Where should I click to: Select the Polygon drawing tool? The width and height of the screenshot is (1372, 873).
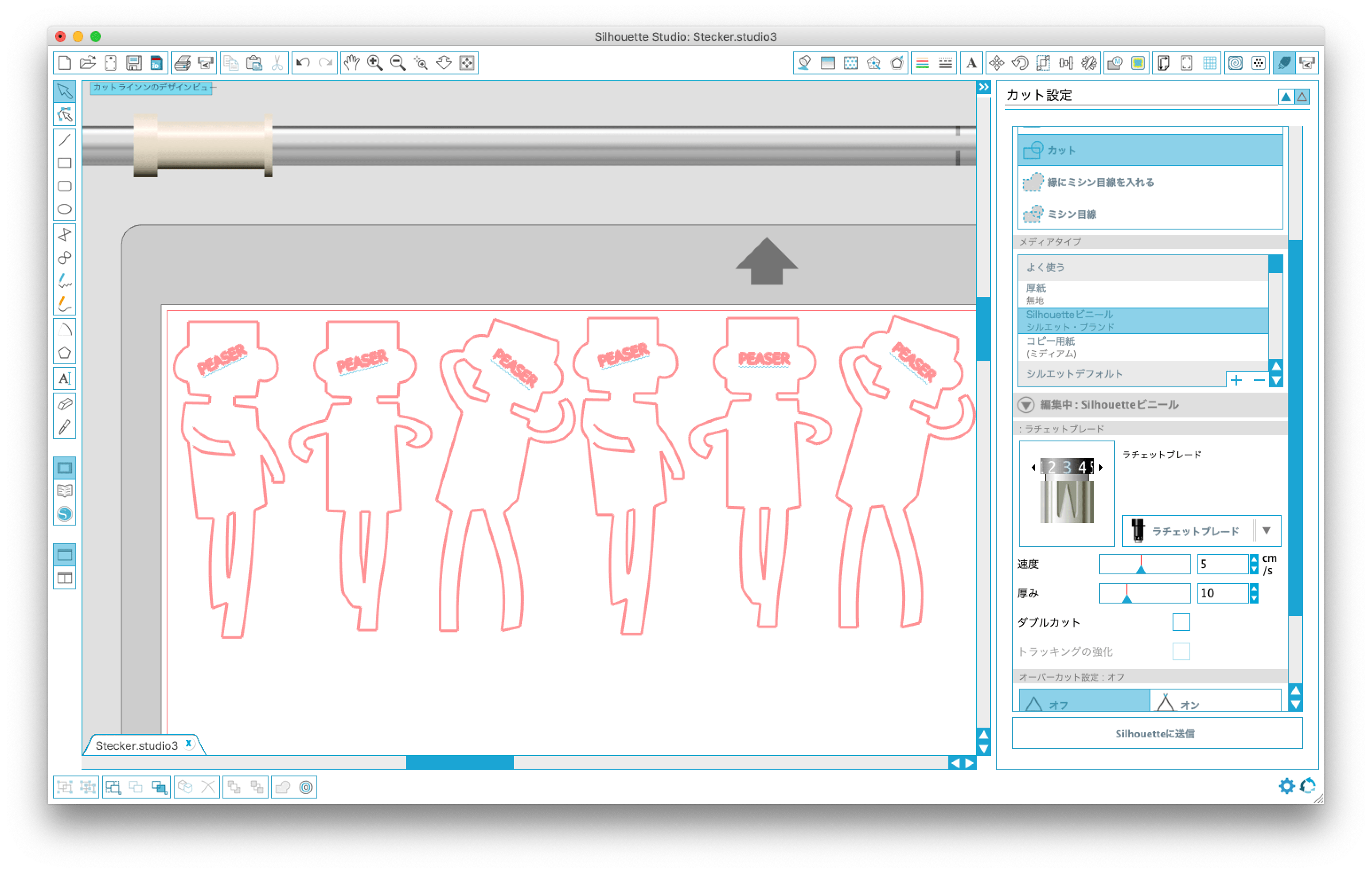tap(64, 353)
